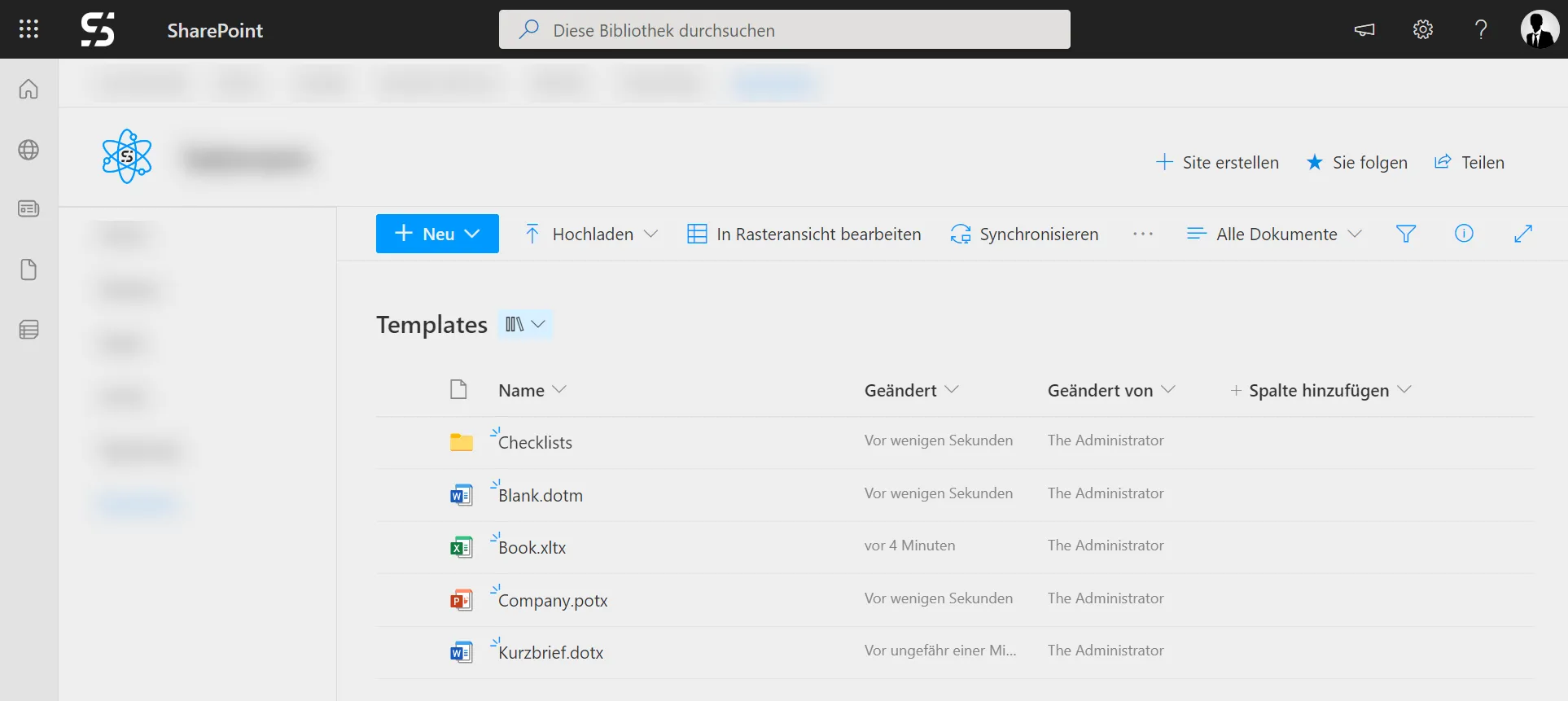
Task: Open the Checklists folder
Action: 535,442
